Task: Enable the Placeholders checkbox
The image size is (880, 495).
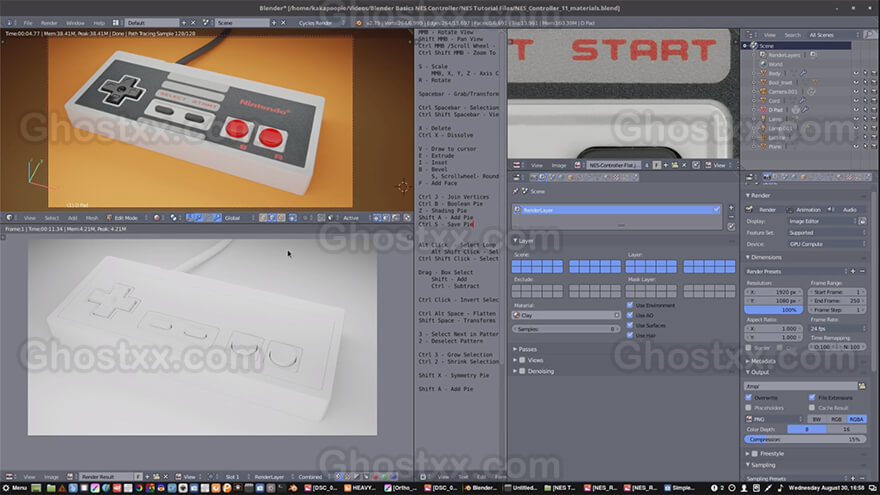Action: point(749,407)
